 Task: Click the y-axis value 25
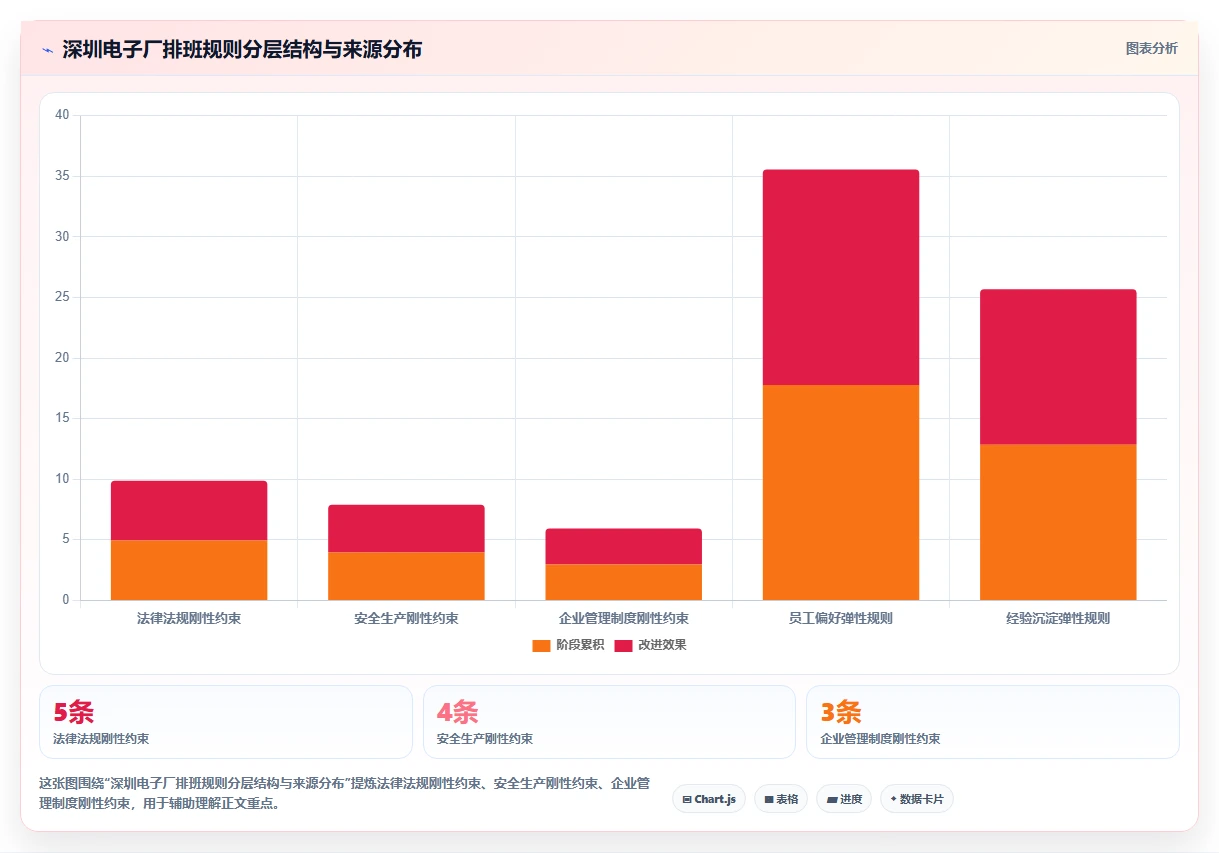[62, 297]
